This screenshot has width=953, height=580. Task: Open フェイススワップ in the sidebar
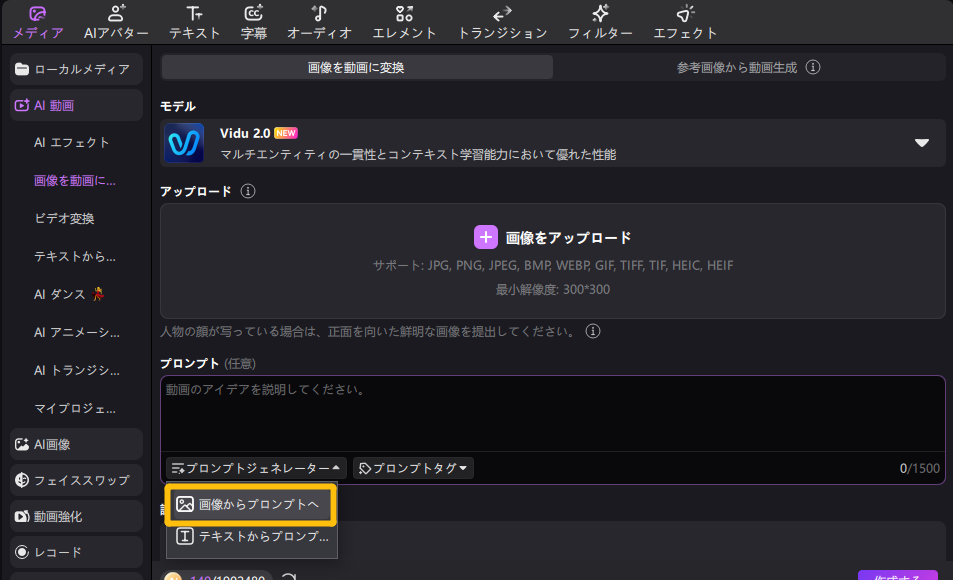pos(76,480)
